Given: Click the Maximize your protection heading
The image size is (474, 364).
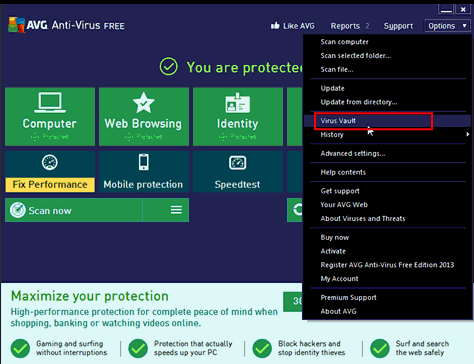Looking at the screenshot, I should pyautogui.click(x=90, y=296).
